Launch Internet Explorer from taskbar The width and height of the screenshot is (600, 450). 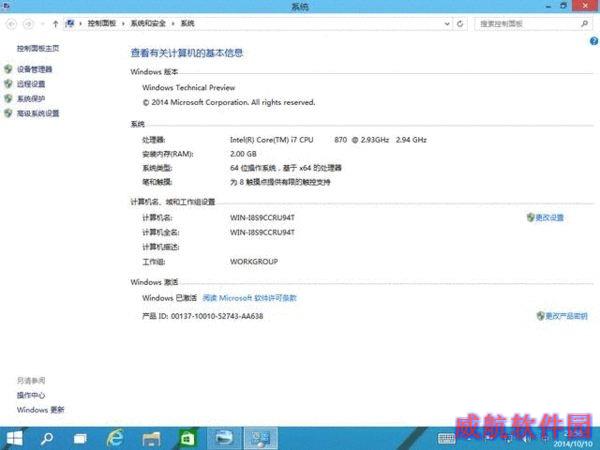115,439
